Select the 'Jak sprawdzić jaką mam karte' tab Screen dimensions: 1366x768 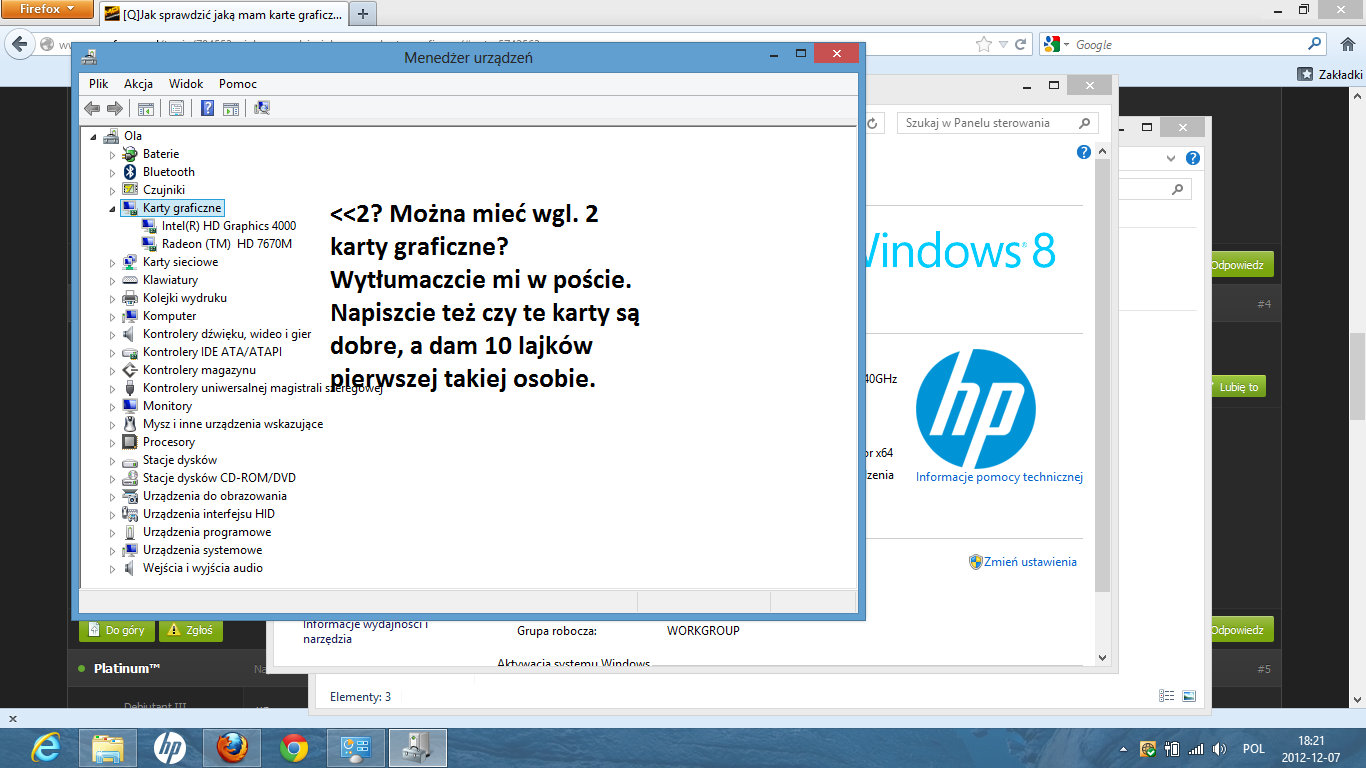click(223, 14)
